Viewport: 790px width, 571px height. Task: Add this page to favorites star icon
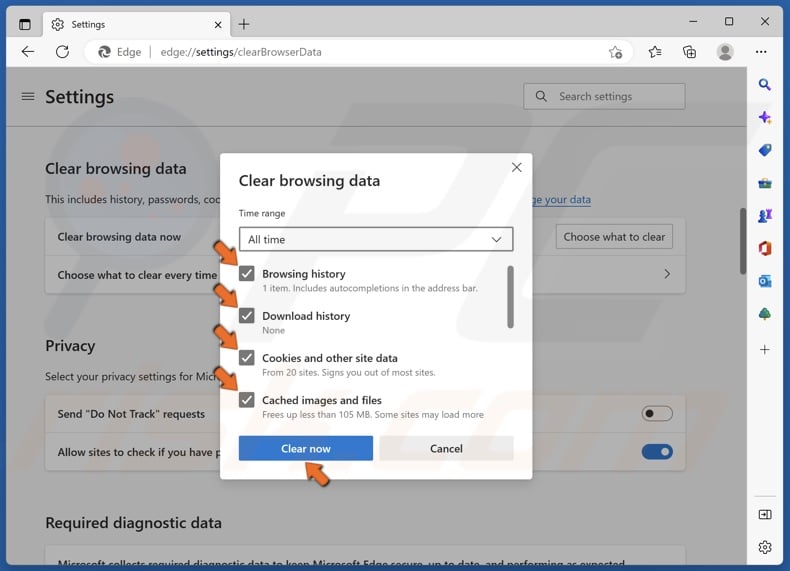click(615, 52)
